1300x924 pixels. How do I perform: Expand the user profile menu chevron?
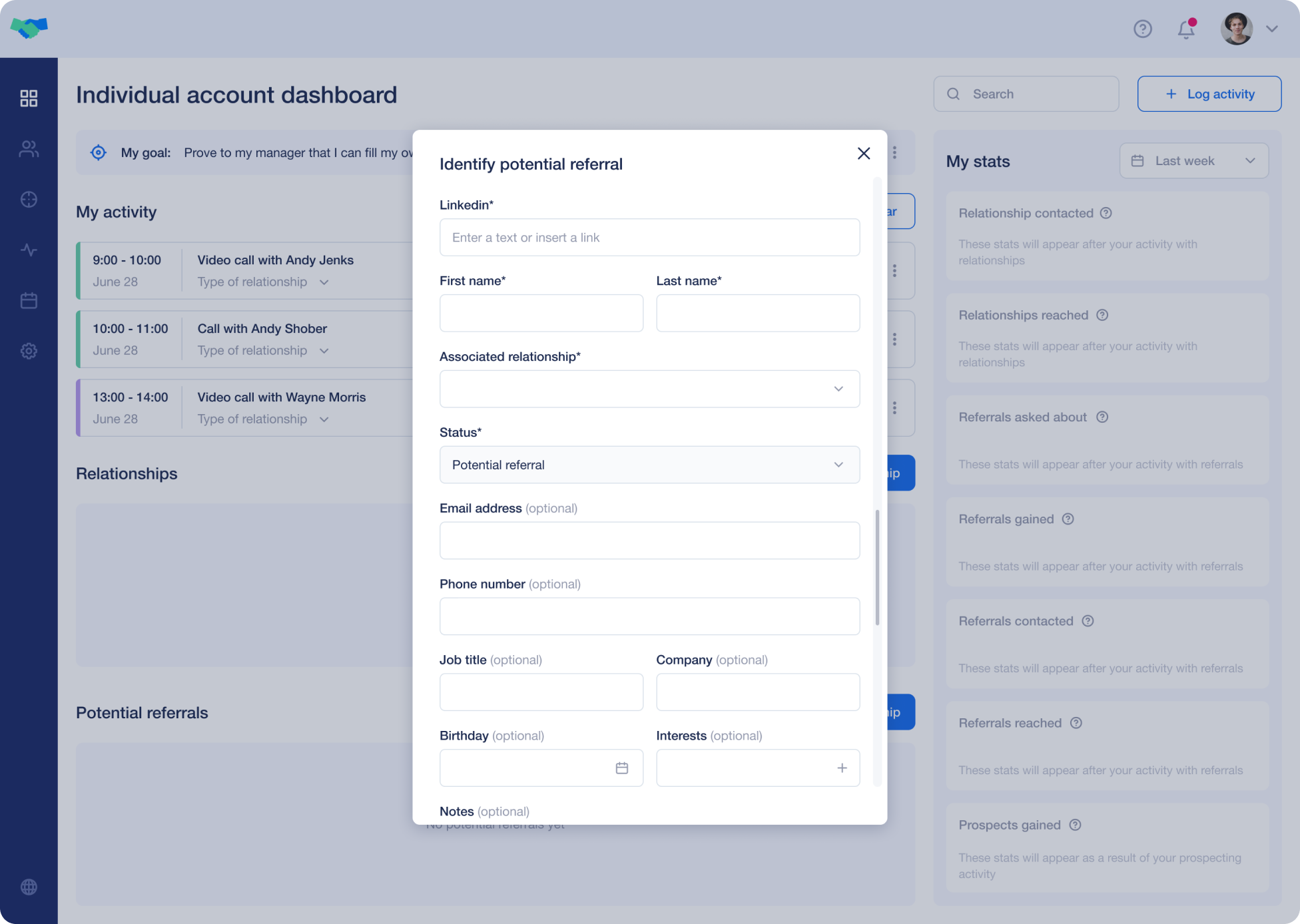click(x=1271, y=29)
